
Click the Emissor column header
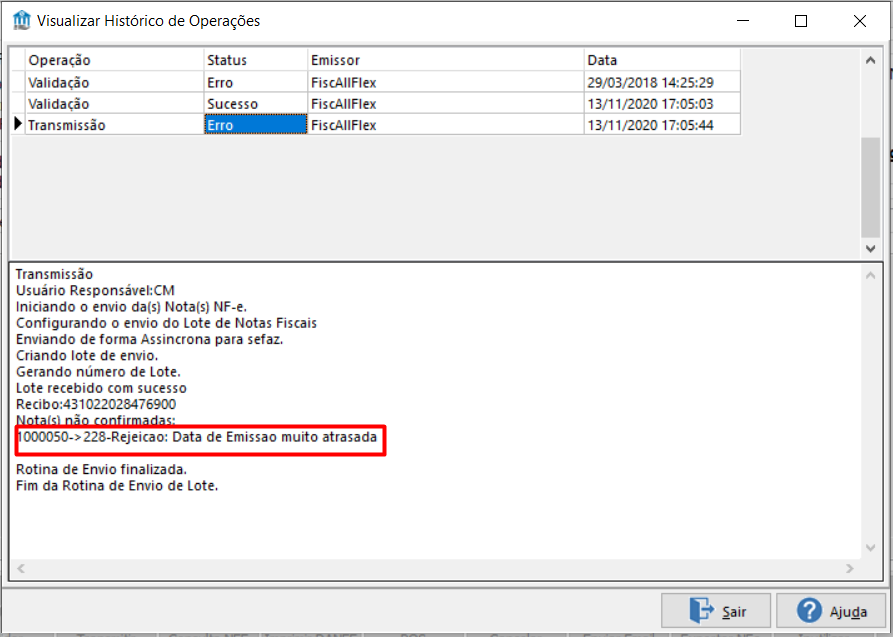tap(446, 60)
